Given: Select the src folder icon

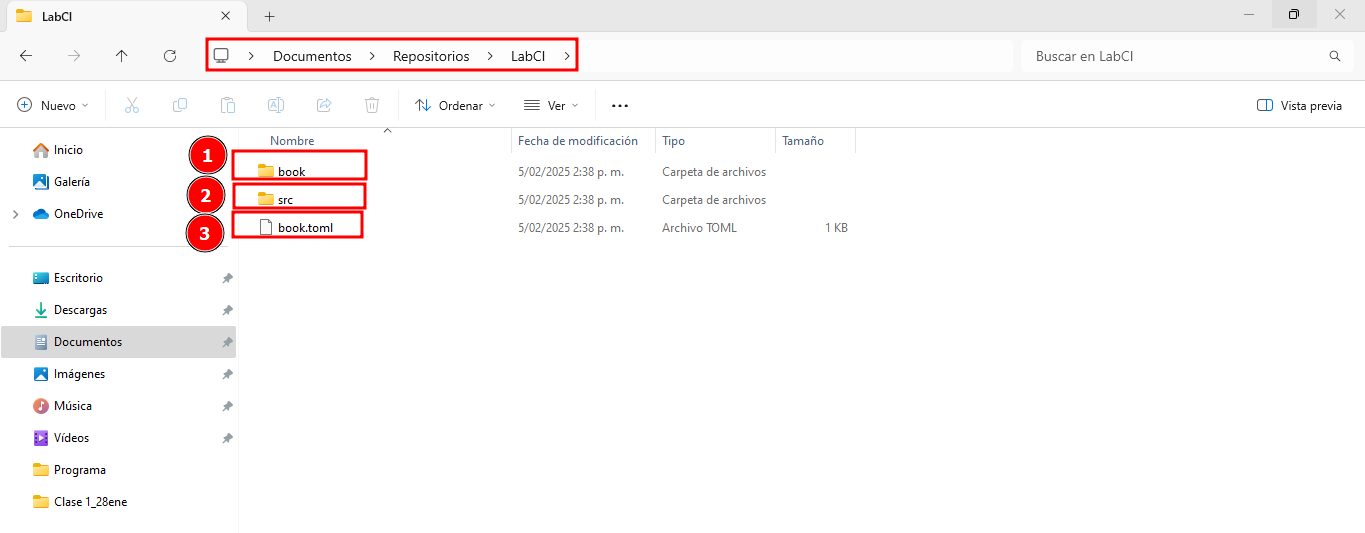Looking at the screenshot, I should (x=265, y=199).
